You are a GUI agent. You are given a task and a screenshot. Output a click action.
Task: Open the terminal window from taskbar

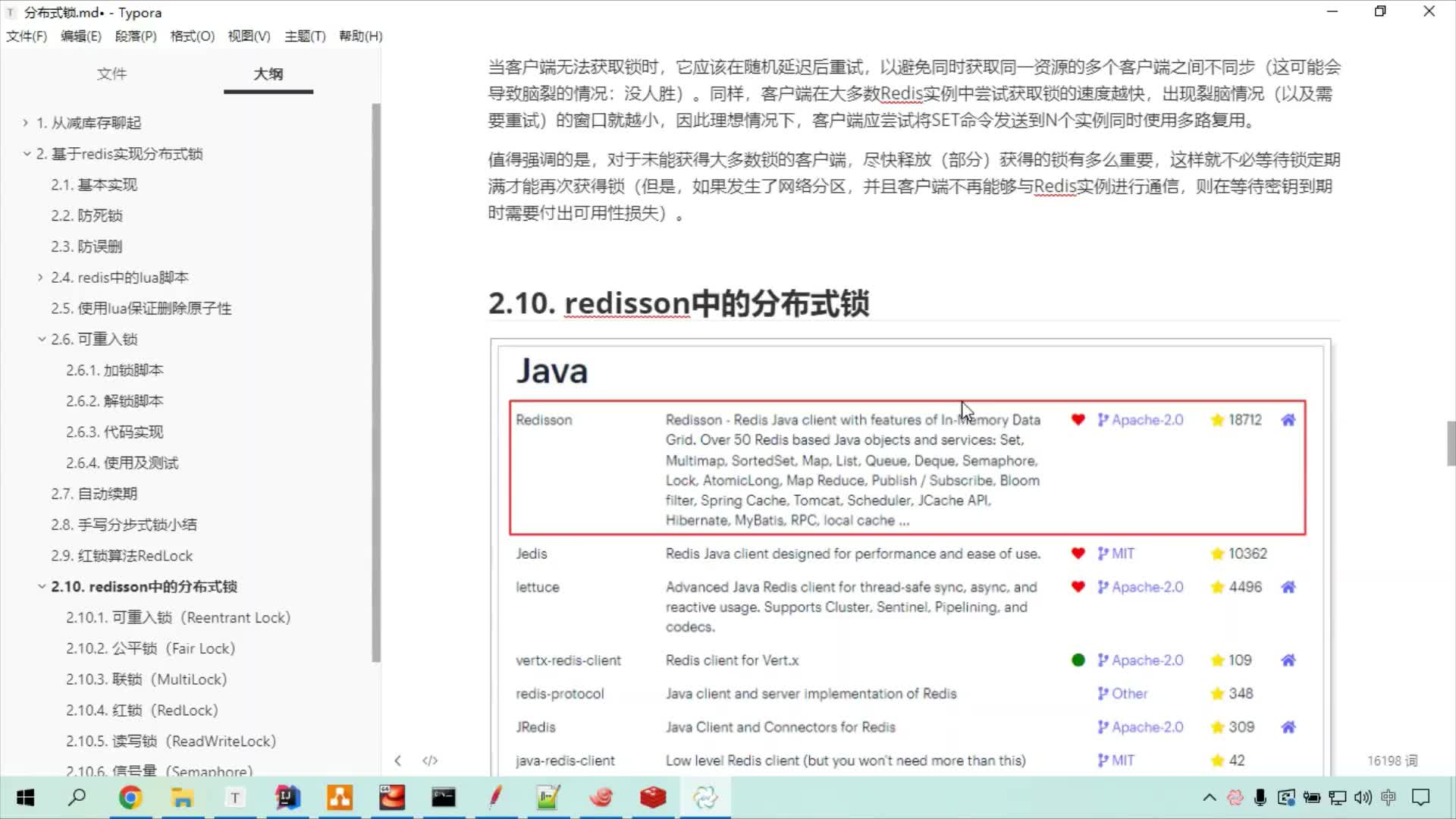(x=444, y=798)
